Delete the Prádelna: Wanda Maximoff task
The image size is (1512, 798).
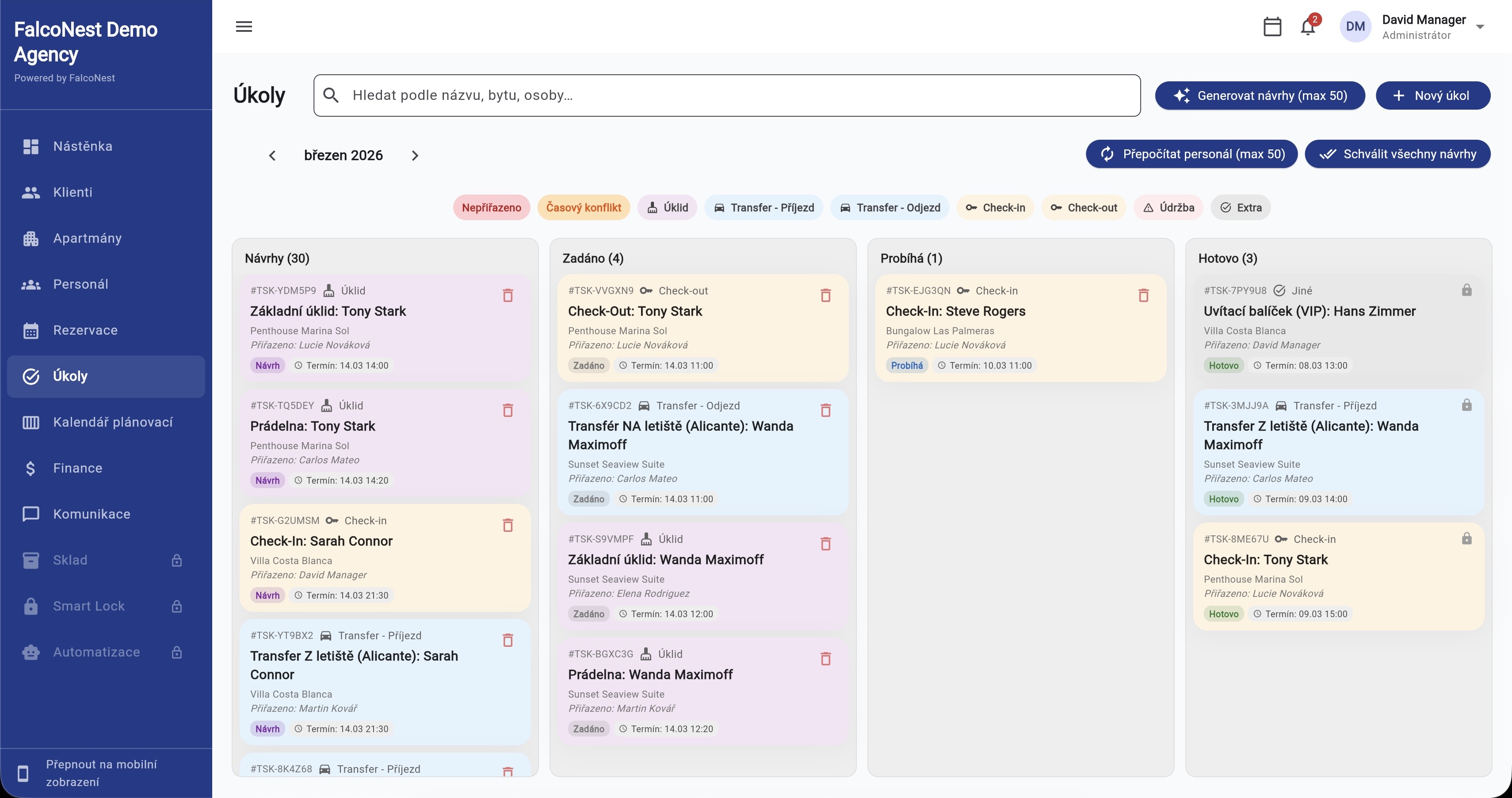[x=825, y=658]
